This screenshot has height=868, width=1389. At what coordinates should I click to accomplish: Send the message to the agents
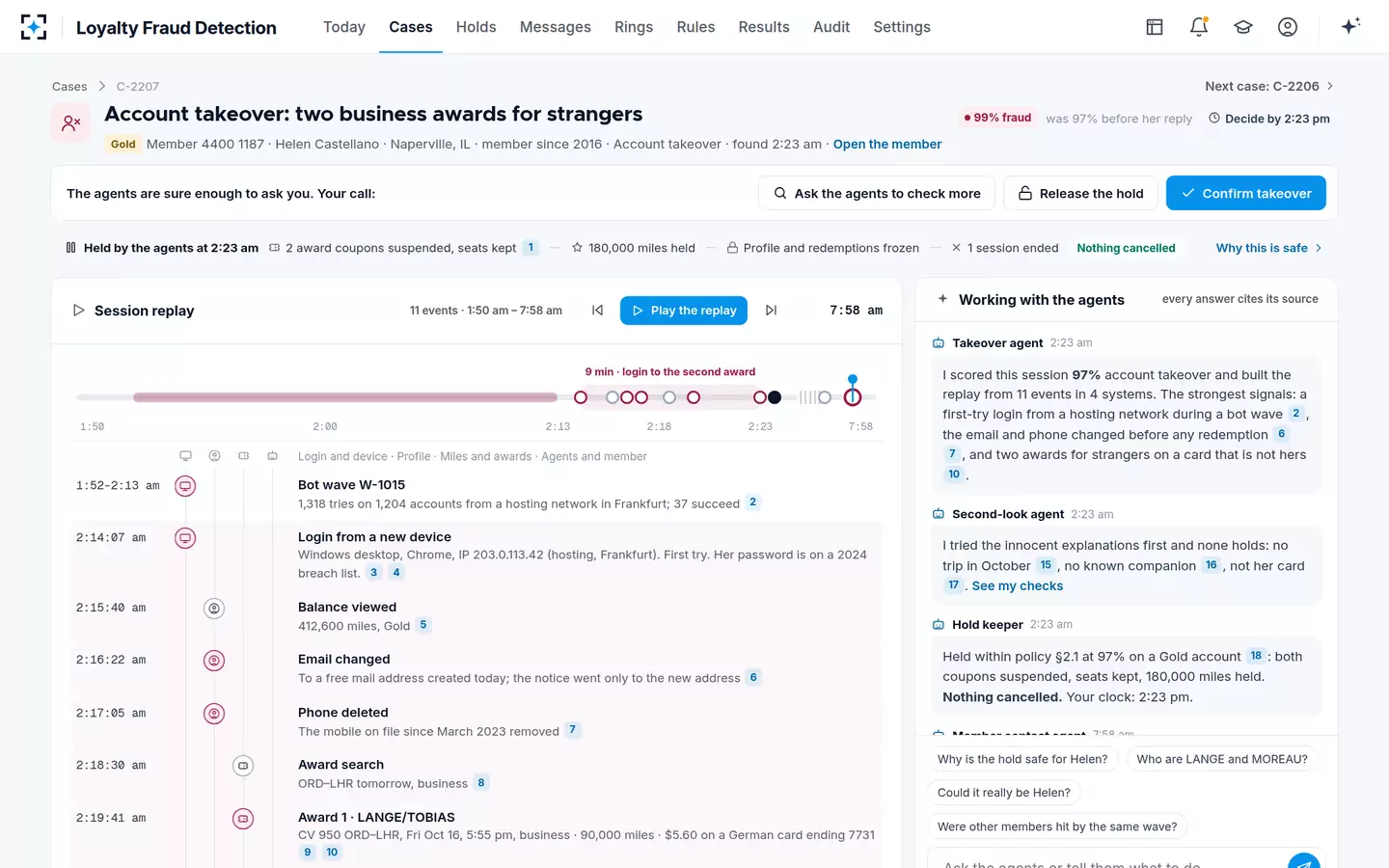click(x=1303, y=861)
